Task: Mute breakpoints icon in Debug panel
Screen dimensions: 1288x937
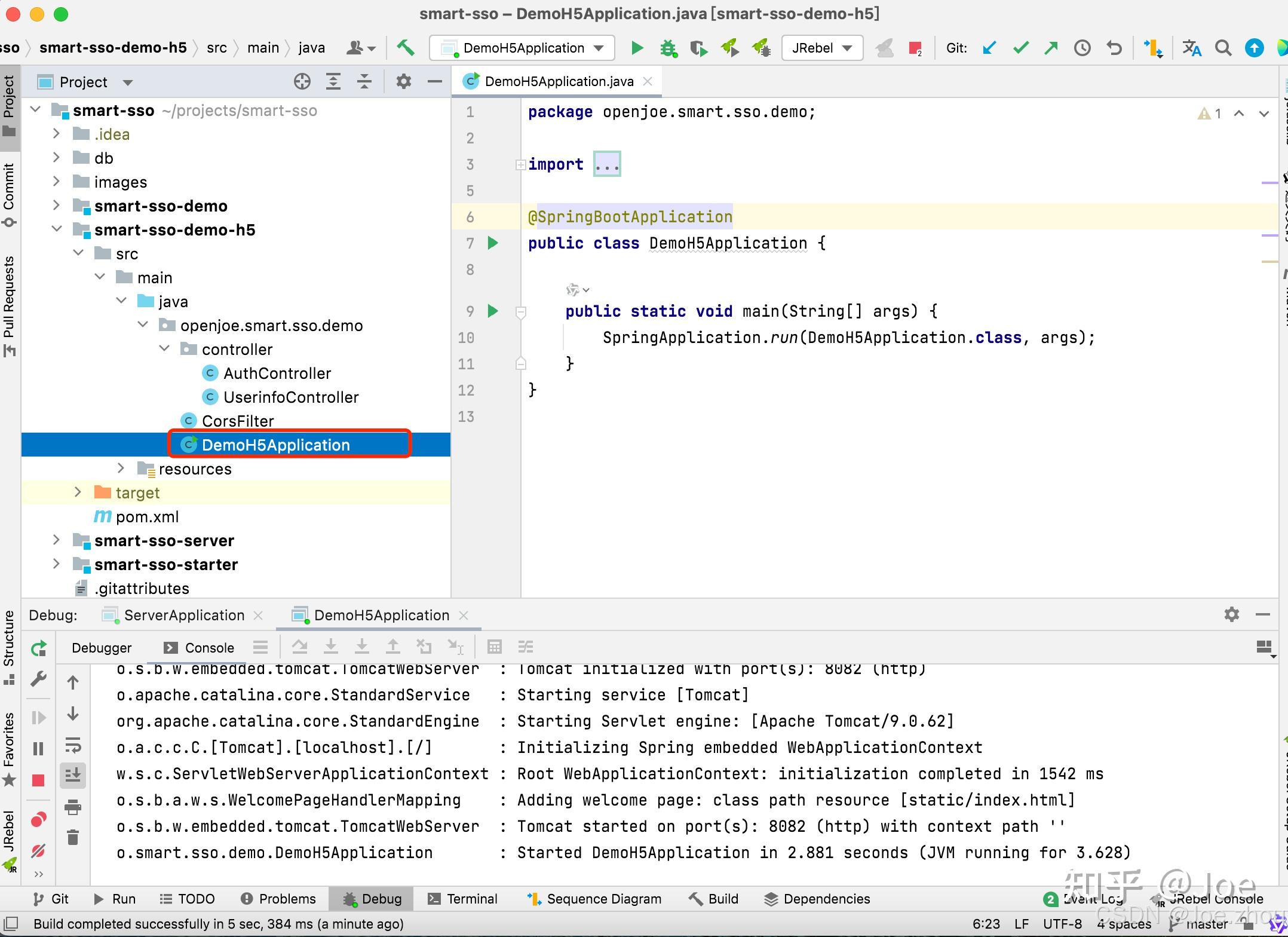Action: coord(39,850)
